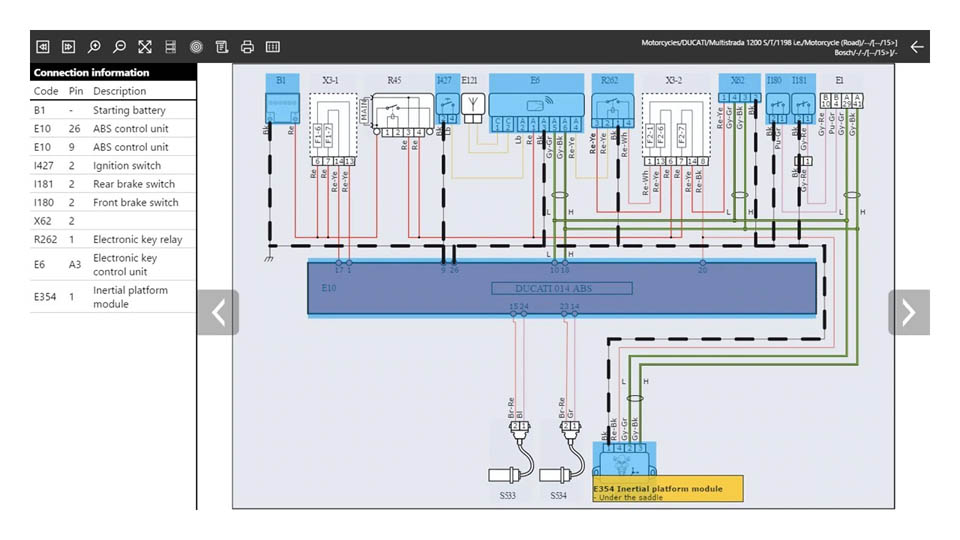
Task: Select the E10 pin 9 ABS control unit row
Action: [113, 147]
